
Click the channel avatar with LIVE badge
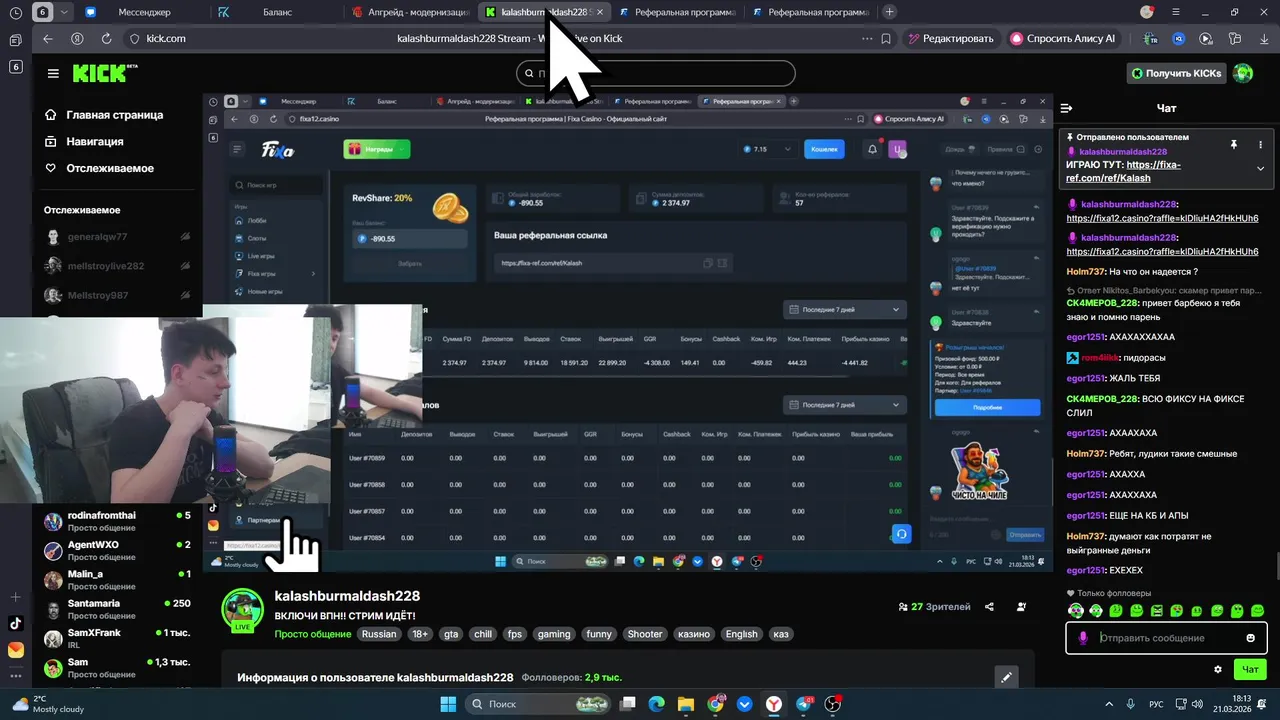242,610
